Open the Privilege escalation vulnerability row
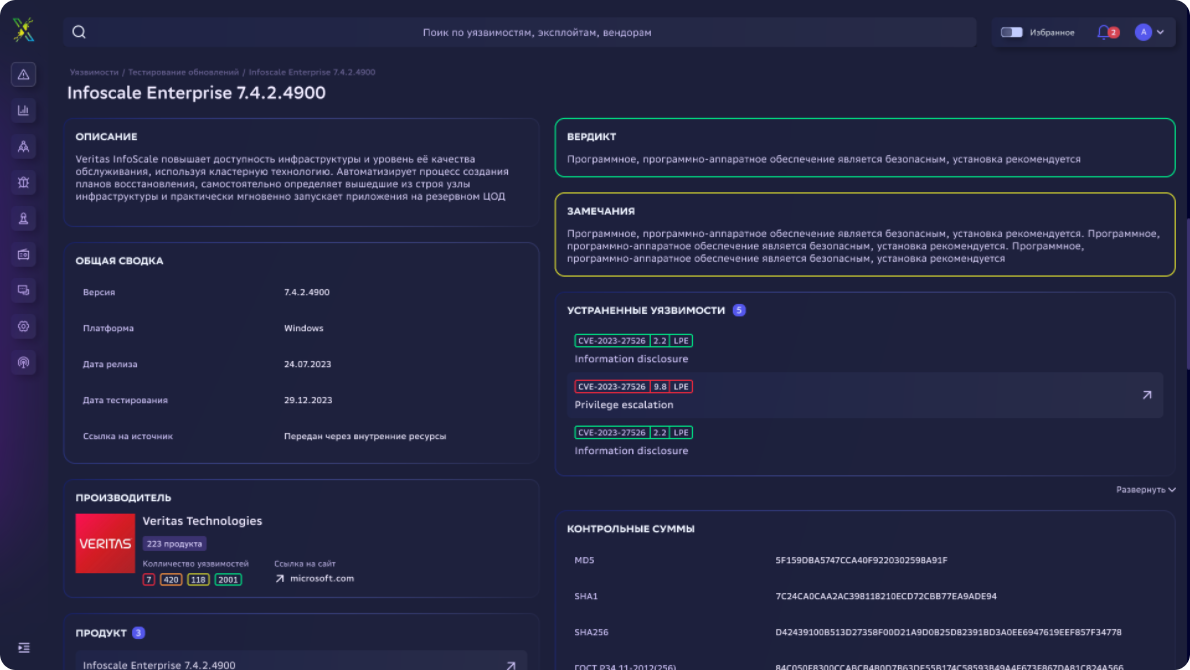Screen dimensions: 1190x670 tap(864, 395)
